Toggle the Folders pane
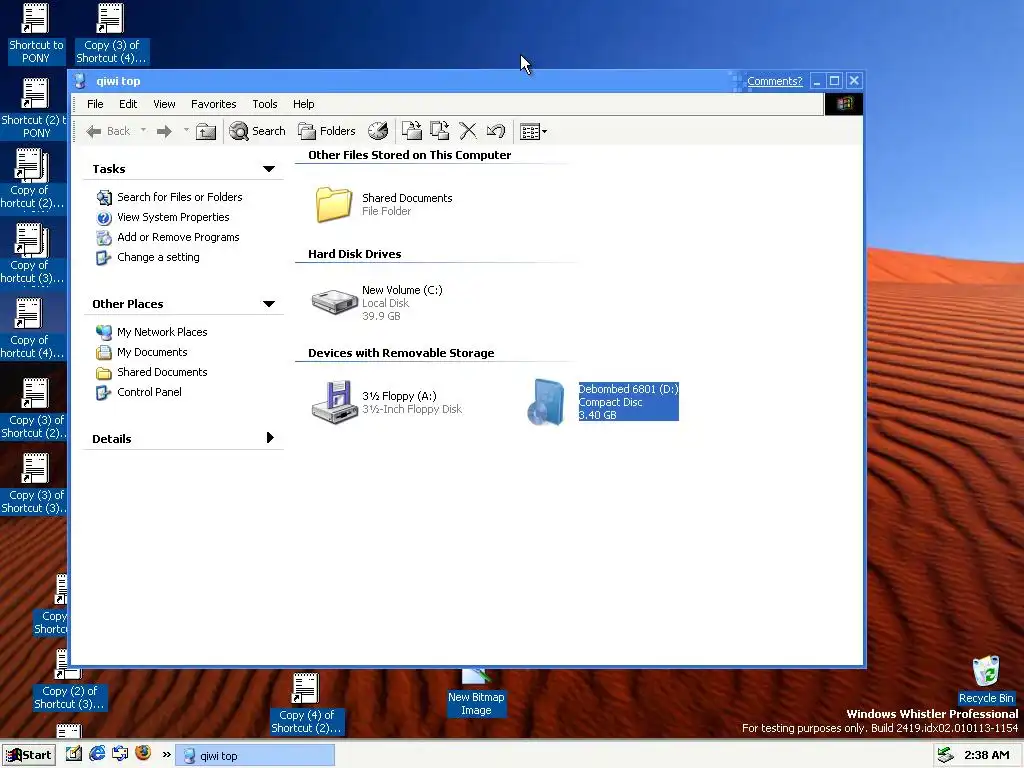This screenshot has height=768, width=1024. coord(327,131)
